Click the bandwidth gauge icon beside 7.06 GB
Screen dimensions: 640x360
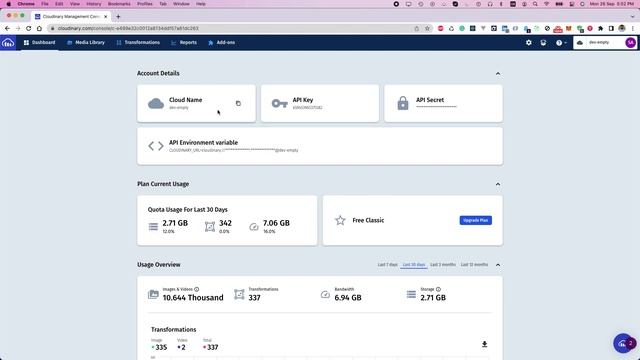[x=254, y=227]
